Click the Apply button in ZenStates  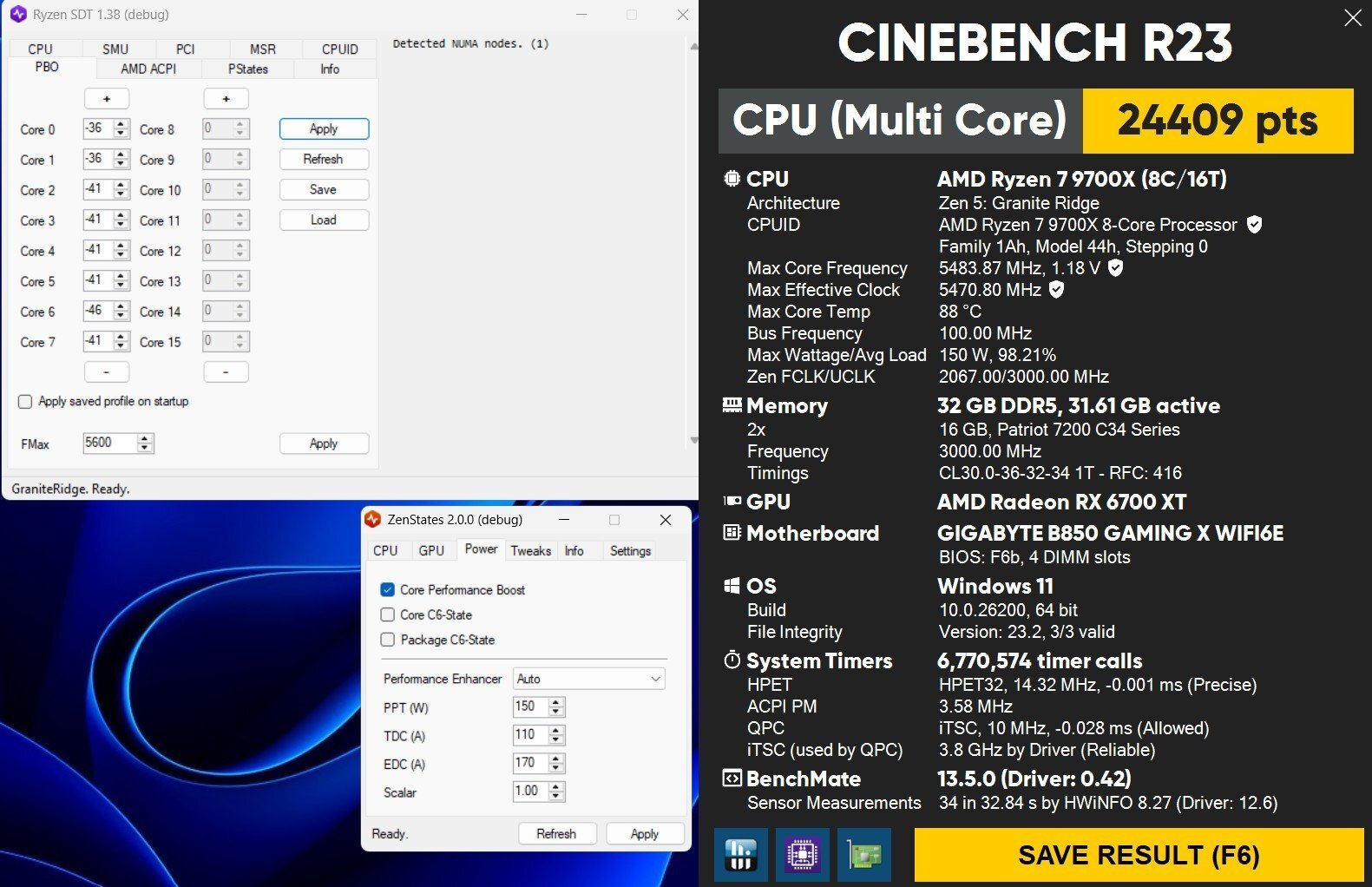645,834
